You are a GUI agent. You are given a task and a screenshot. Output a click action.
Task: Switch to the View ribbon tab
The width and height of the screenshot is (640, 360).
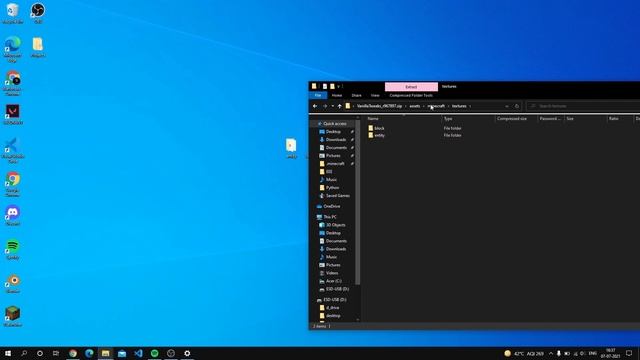point(375,96)
